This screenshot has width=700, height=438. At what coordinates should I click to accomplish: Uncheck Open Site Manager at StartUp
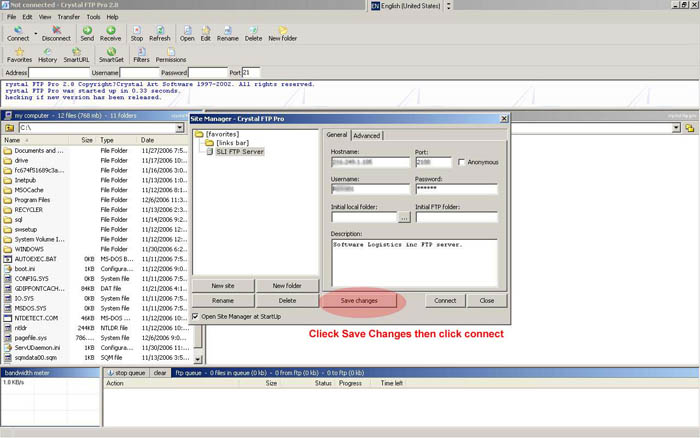click(x=195, y=316)
